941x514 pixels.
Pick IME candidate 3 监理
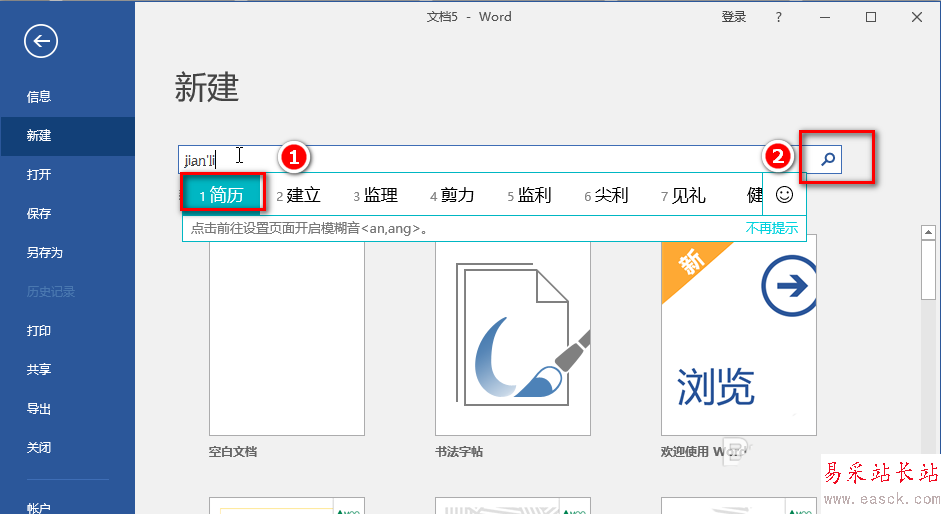(x=375, y=195)
